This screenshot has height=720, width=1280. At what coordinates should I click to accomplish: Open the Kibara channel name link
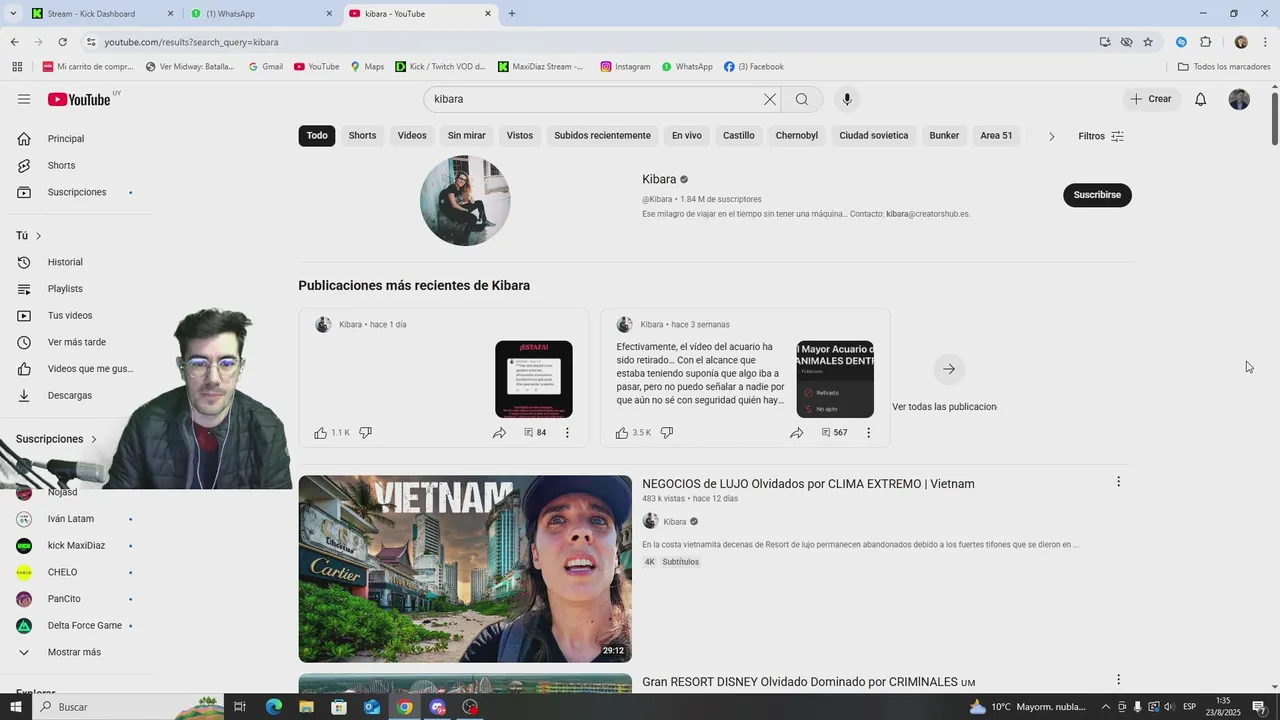(659, 179)
